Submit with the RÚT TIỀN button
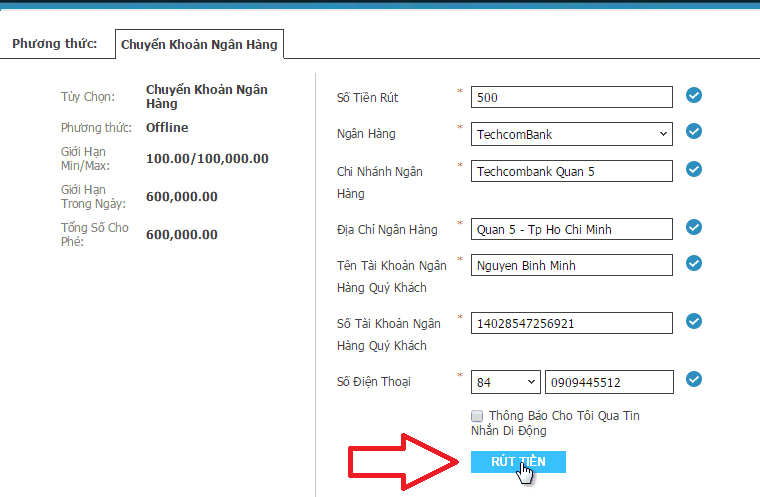 coord(518,462)
